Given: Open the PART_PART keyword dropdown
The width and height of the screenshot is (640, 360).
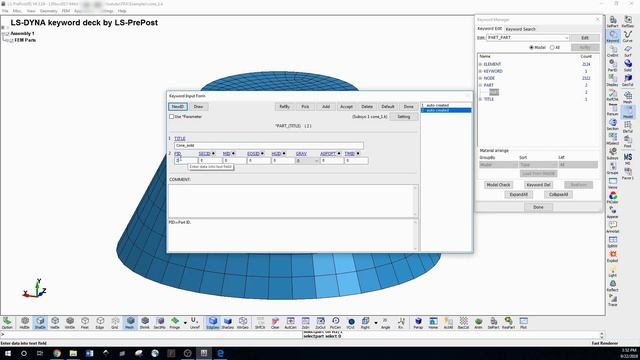Looking at the screenshot, I should [x=567, y=38].
